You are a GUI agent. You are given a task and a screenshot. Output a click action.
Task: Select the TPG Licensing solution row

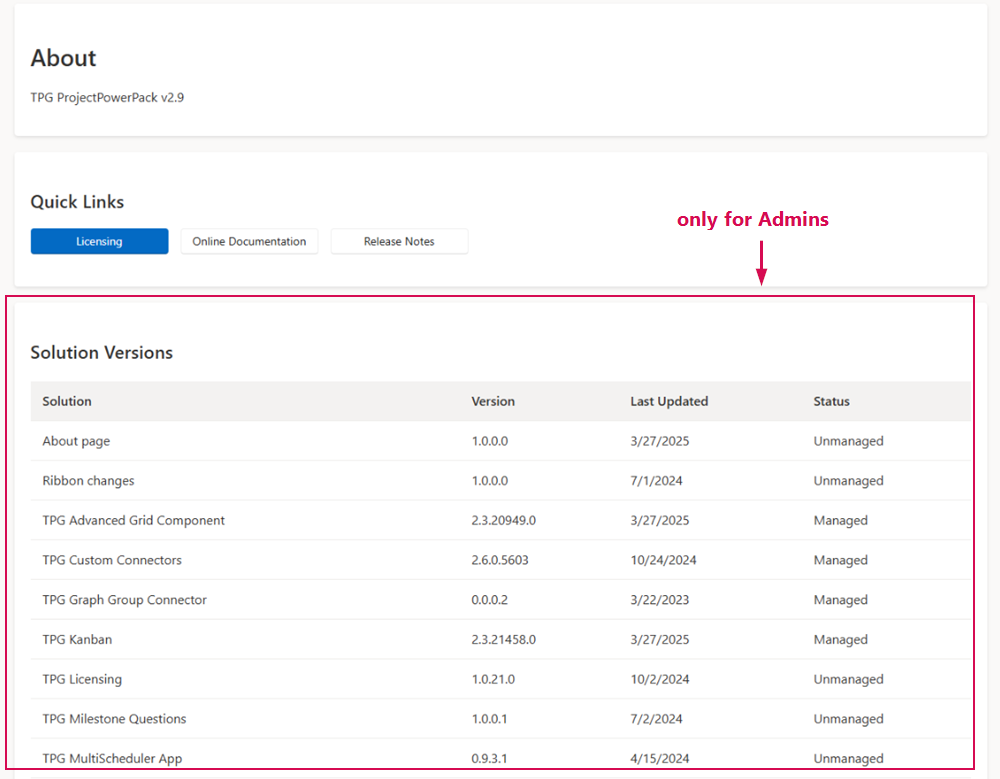pyautogui.click(x=82, y=679)
